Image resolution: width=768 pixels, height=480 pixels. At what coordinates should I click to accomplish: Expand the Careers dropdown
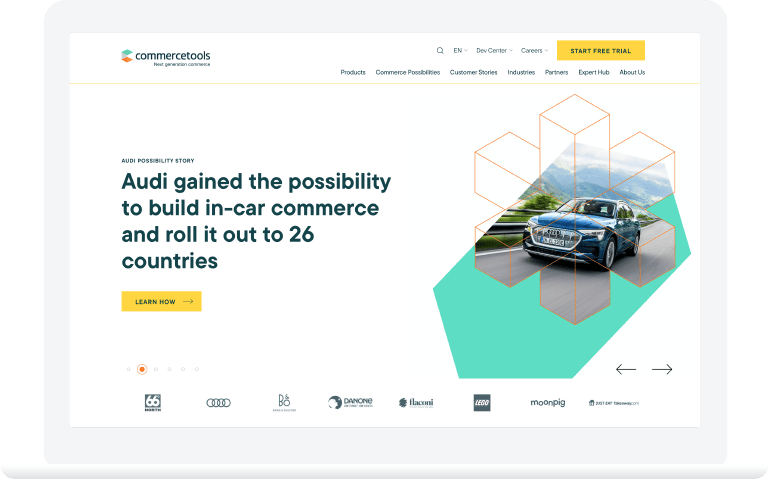click(x=534, y=50)
